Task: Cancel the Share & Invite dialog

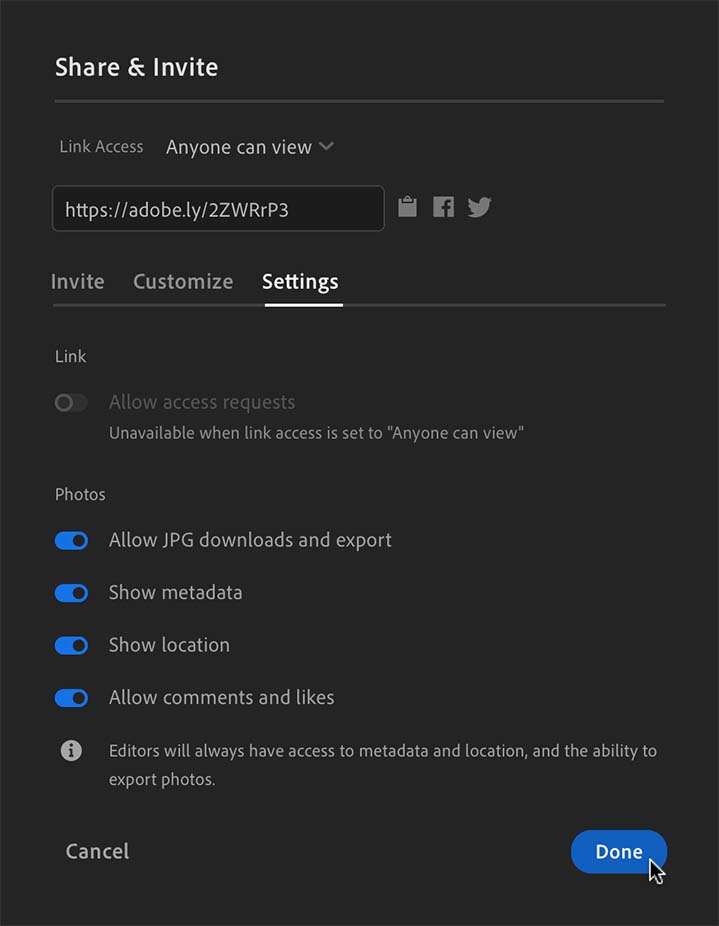Action: [96, 851]
